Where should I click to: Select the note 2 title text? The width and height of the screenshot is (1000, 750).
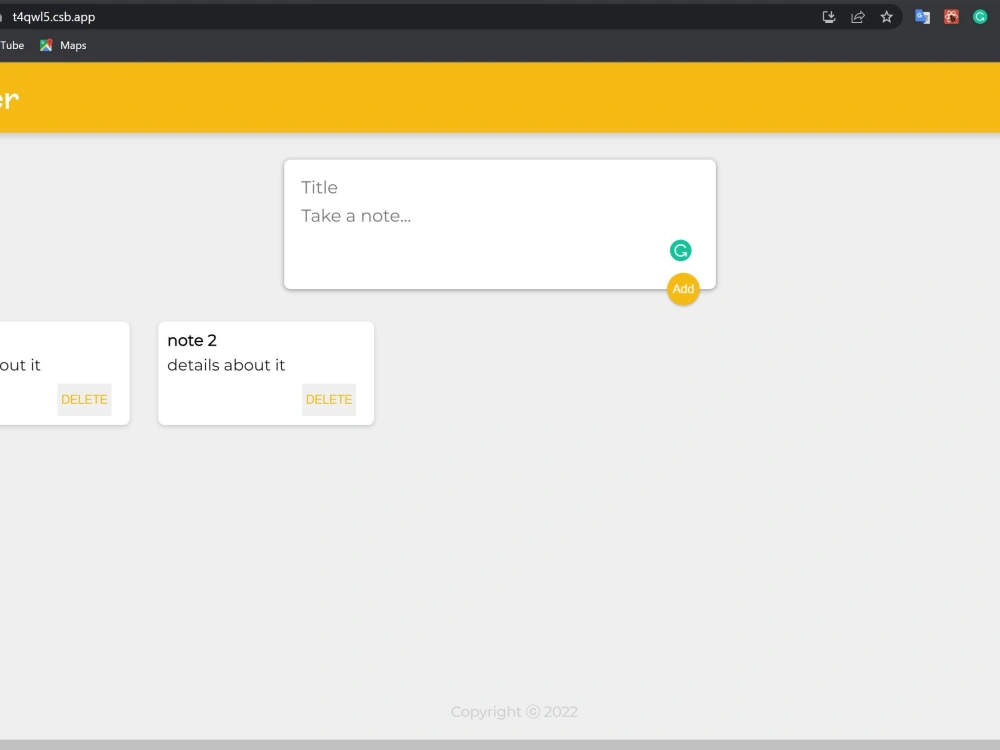192,341
